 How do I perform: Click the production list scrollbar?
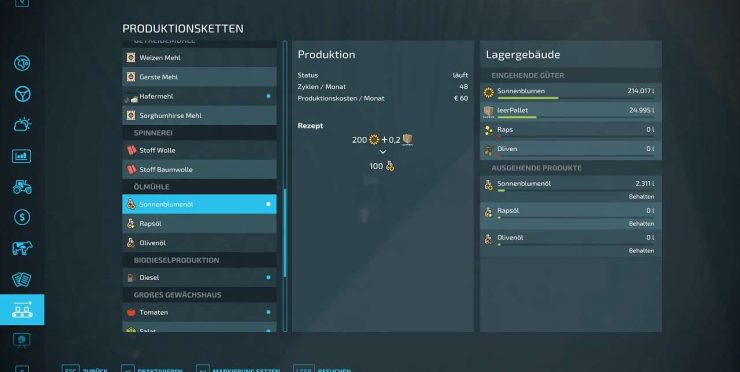tap(285, 186)
